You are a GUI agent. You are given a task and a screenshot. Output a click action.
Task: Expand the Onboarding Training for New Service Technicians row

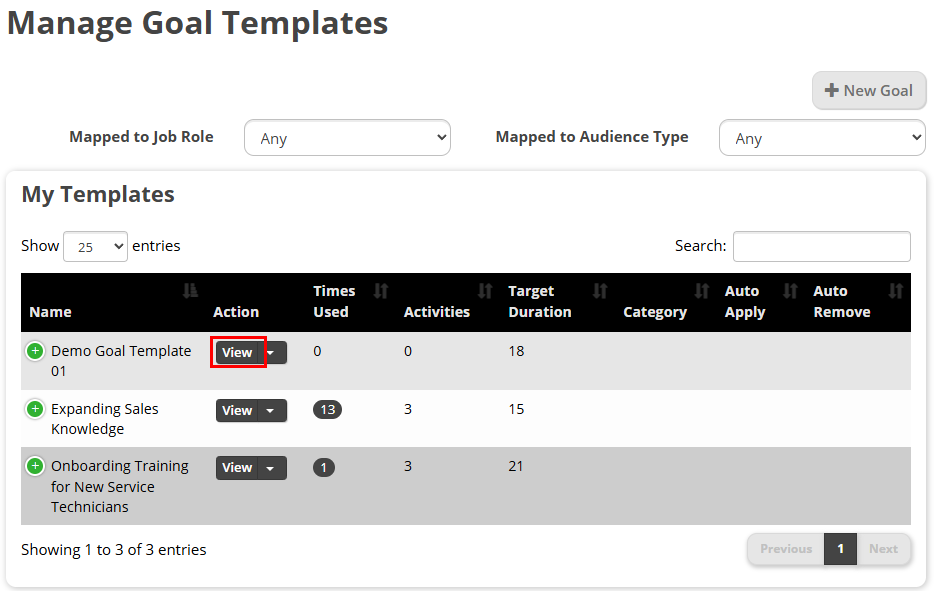pos(36,466)
